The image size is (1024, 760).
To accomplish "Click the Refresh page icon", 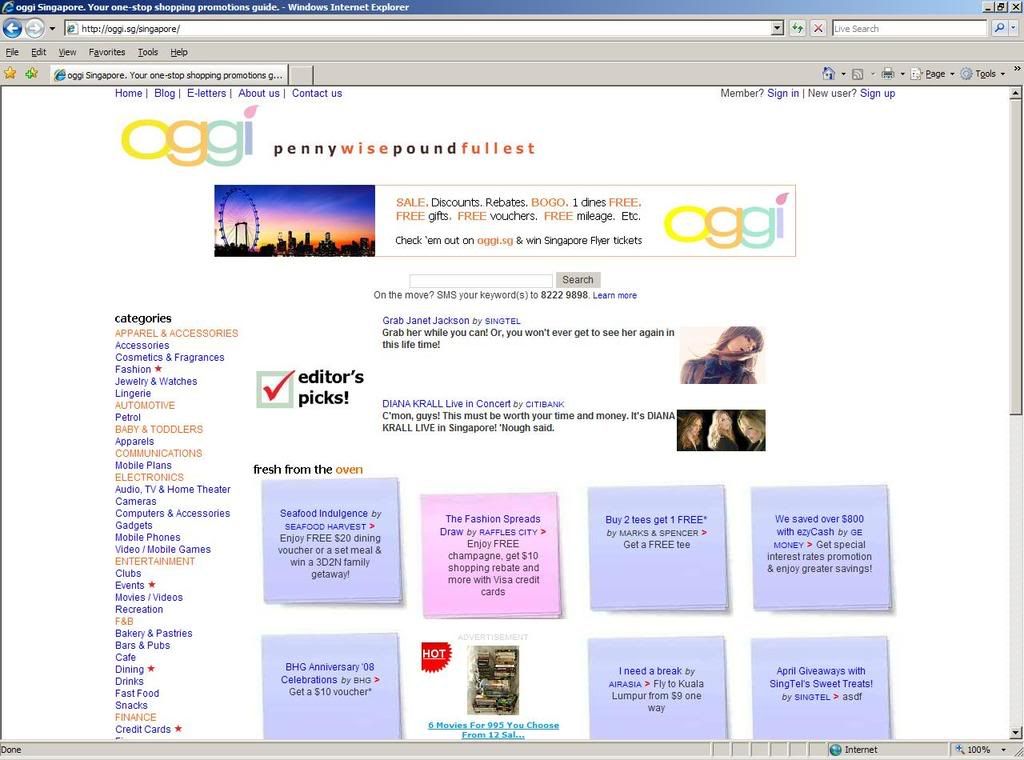I will click(797, 28).
